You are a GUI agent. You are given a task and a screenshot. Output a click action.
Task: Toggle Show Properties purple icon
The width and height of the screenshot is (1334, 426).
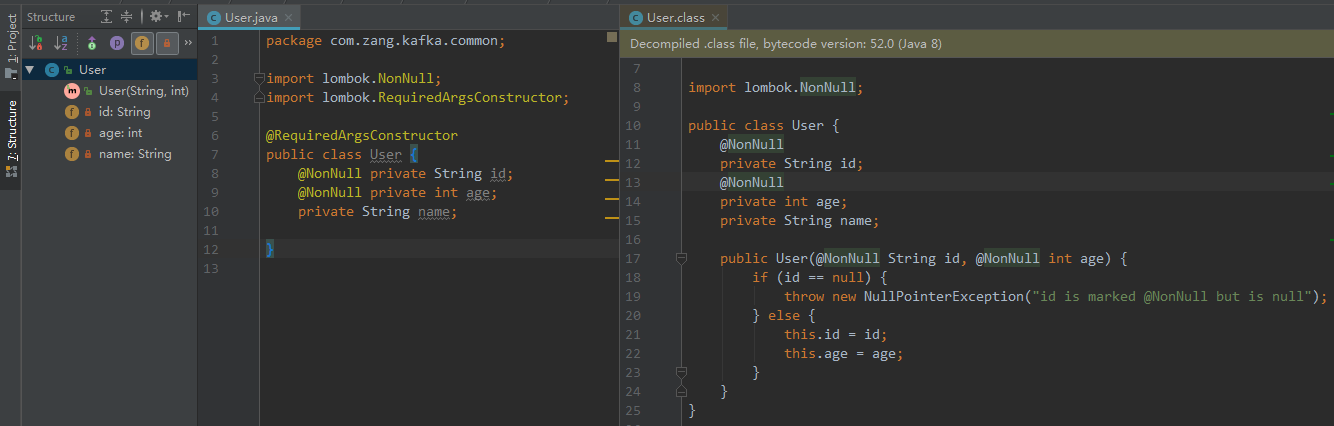click(117, 43)
